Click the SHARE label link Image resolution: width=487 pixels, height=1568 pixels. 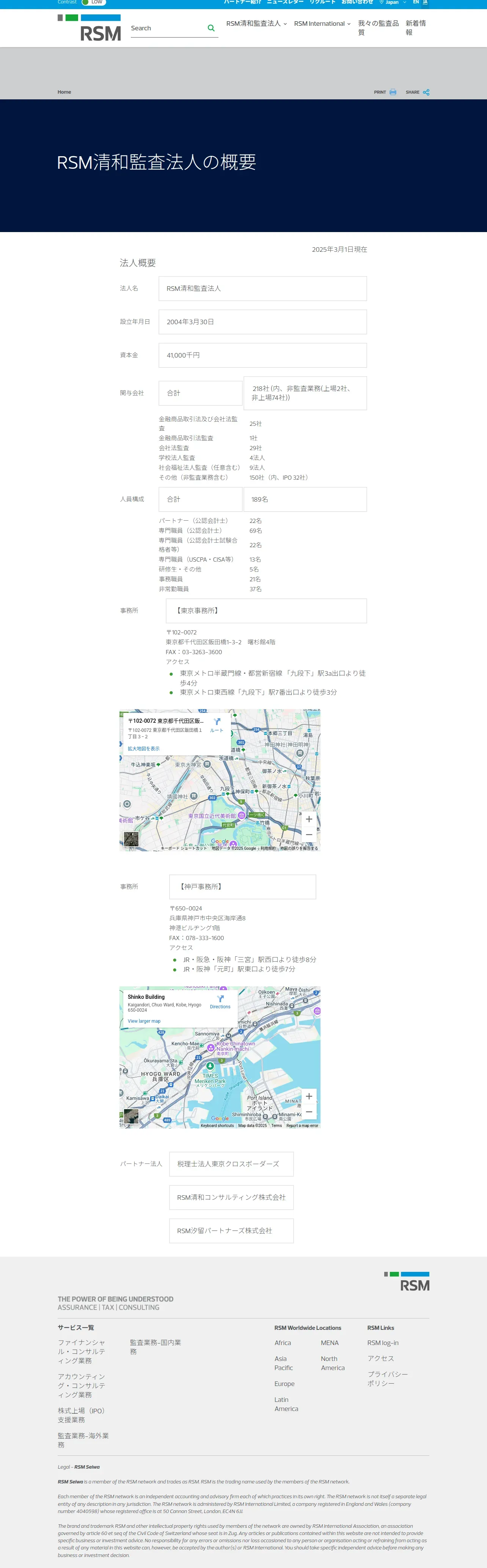[412, 93]
